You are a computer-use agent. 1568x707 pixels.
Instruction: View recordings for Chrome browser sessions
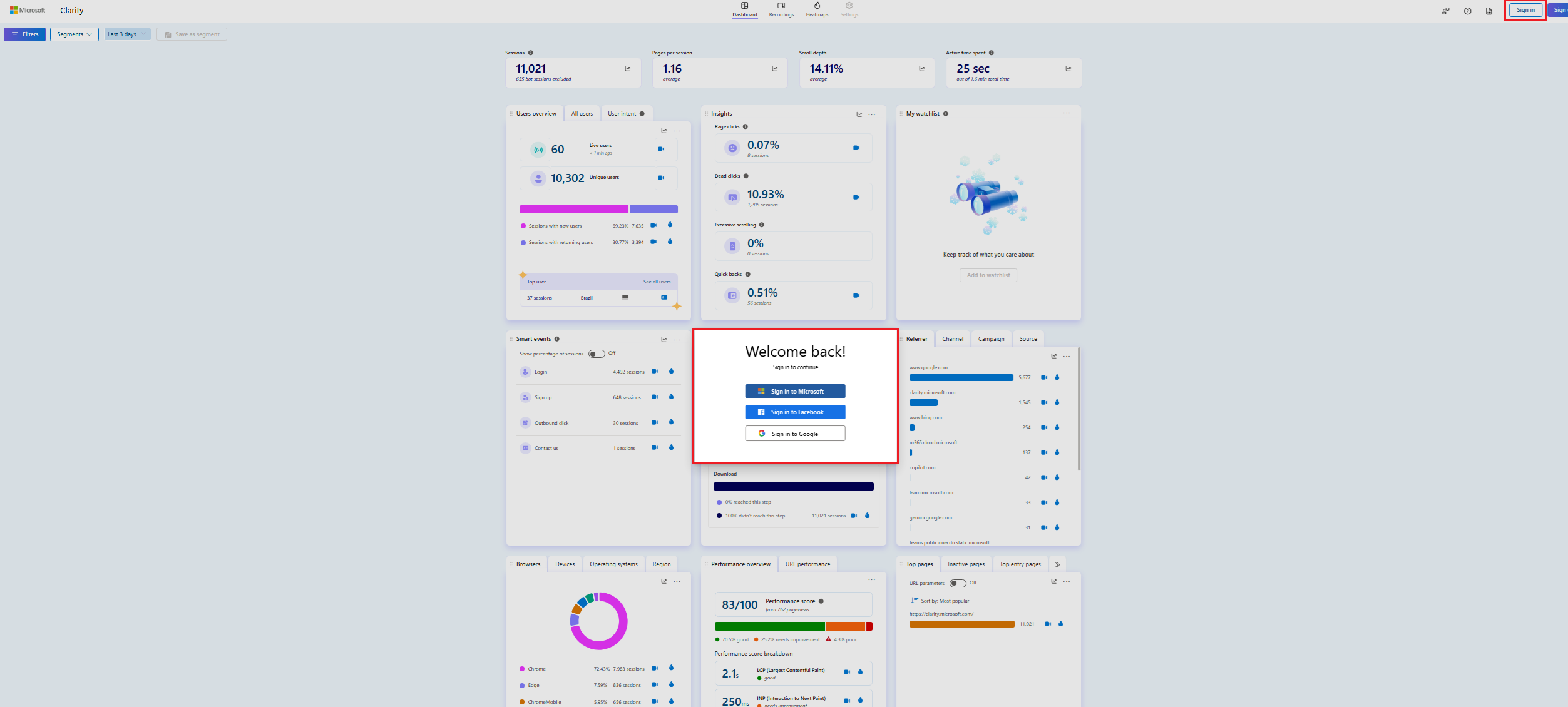pos(655,668)
